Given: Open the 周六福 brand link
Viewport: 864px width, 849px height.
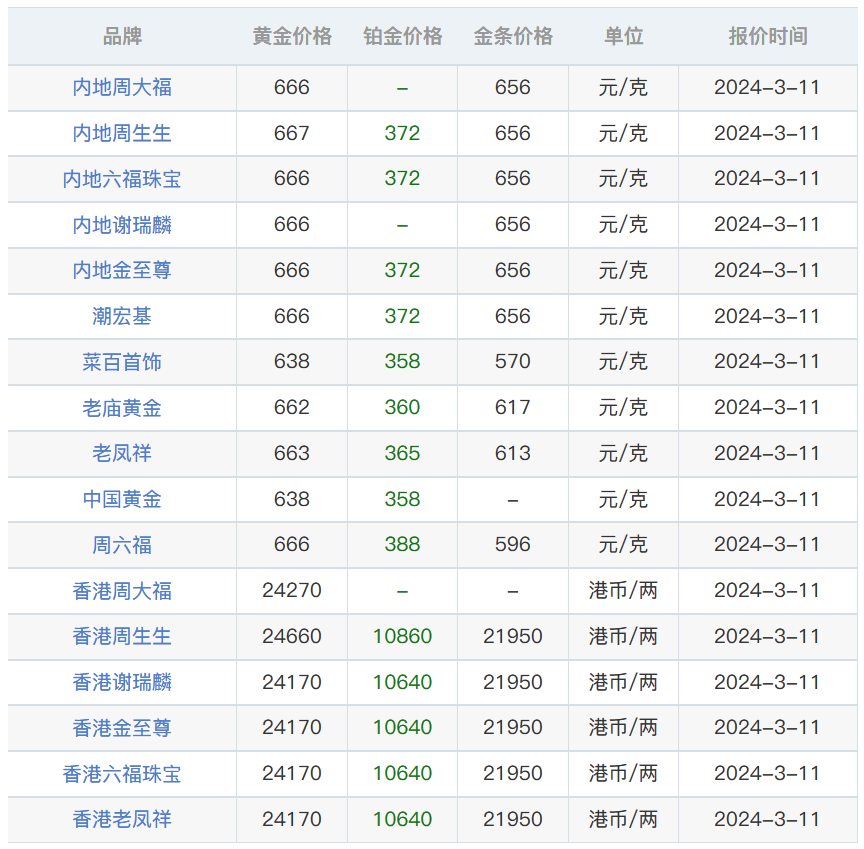Looking at the screenshot, I should click(122, 545).
